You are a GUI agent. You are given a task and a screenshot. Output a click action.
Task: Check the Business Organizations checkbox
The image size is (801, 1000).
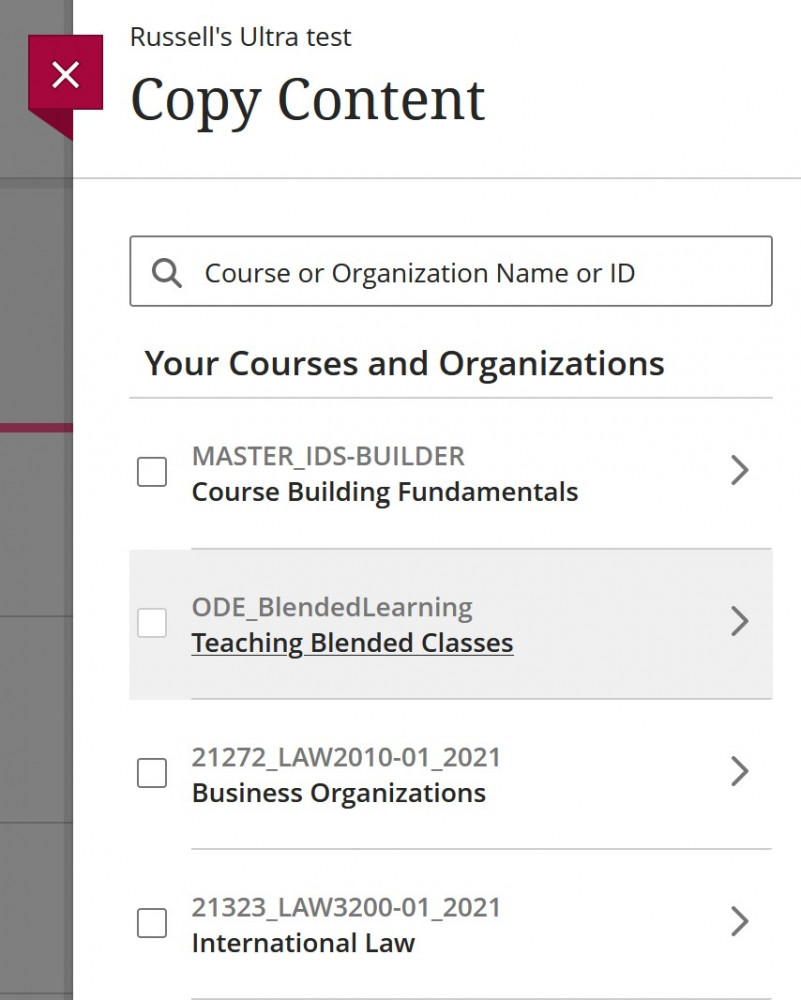(x=152, y=772)
